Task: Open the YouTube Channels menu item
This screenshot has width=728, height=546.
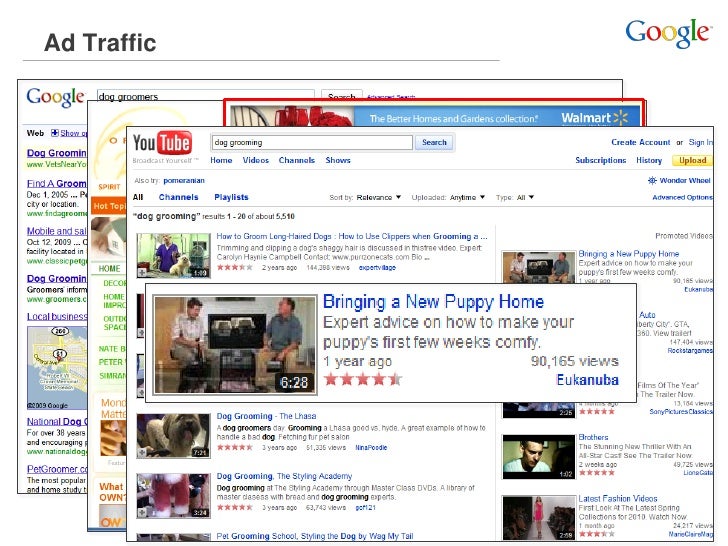Action: click(297, 160)
